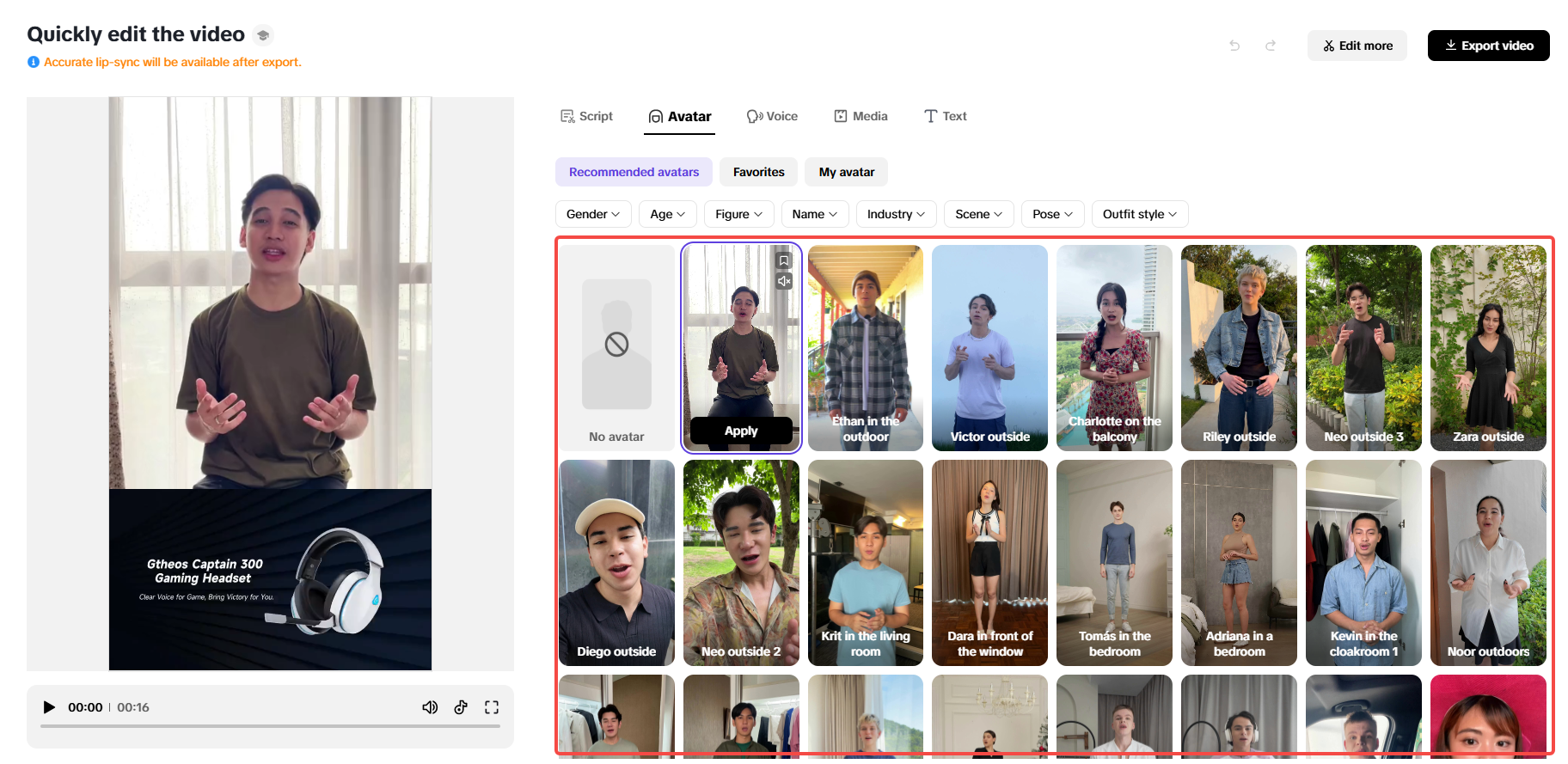Expand the Gender filter dropdown
The width and height of the screenshot is (1568, 764).
[593, 214]
